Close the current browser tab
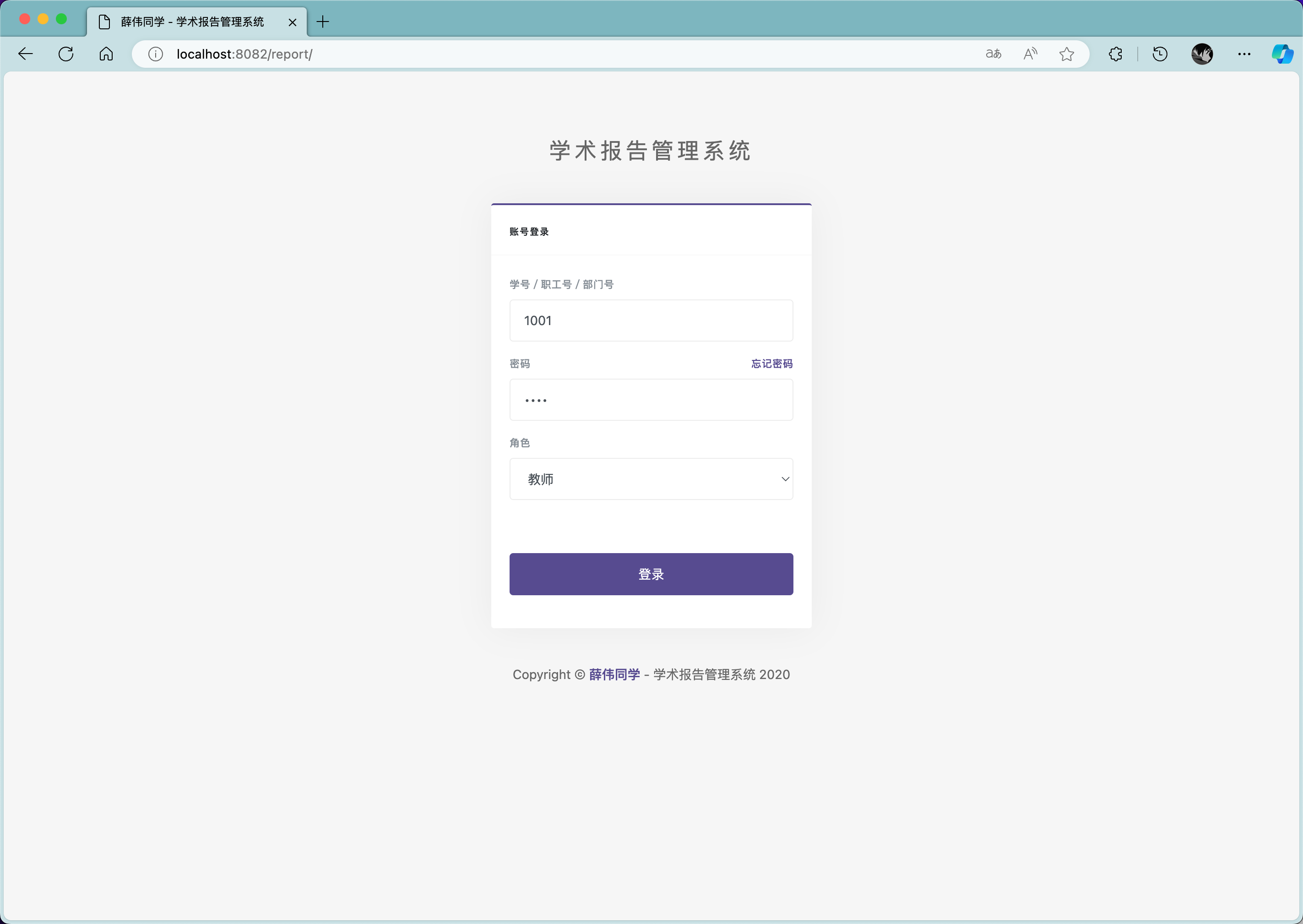 (x=293, y=22)
